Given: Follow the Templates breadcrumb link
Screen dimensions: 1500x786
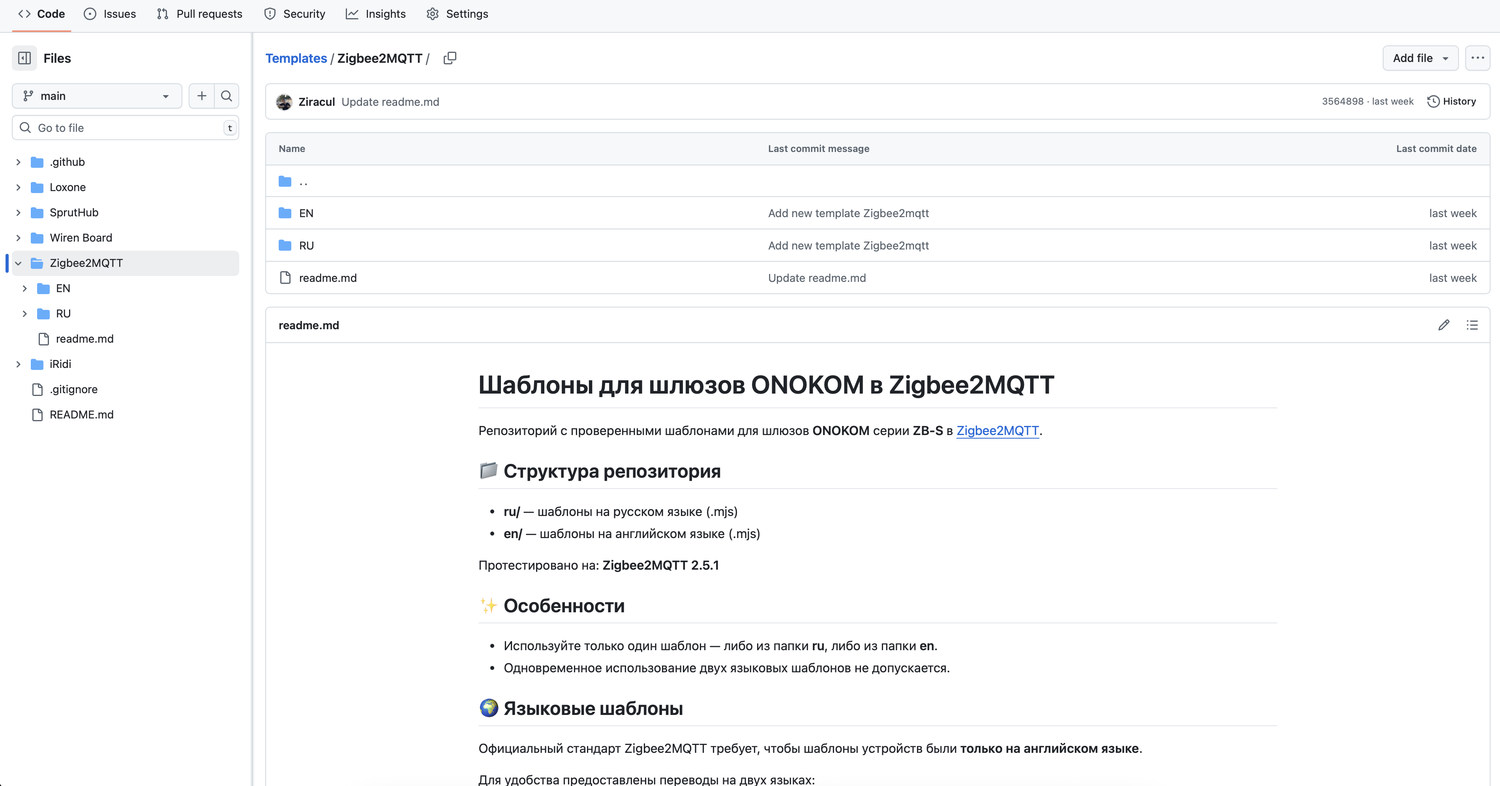Looking at the screenshot, I should pos(296,58).
